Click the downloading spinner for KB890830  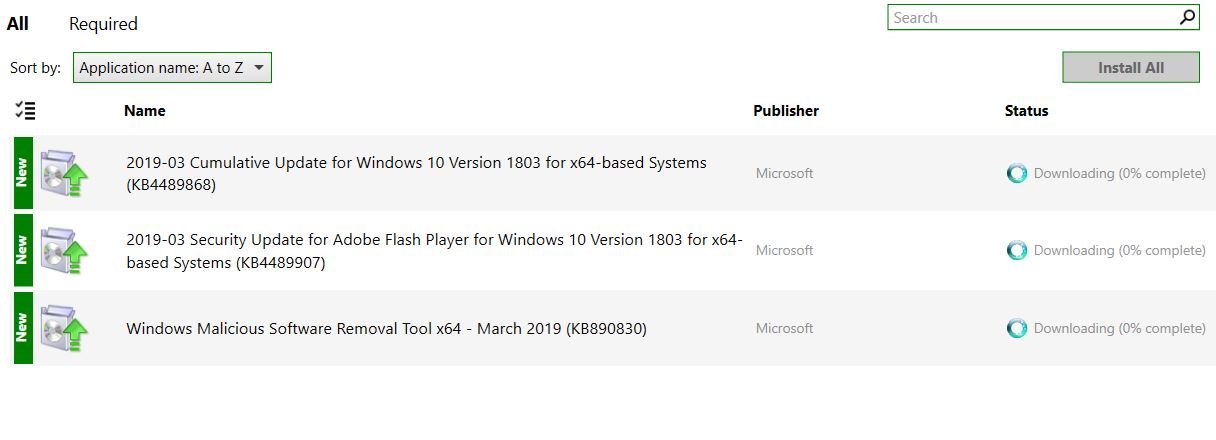coord(1017,328)
